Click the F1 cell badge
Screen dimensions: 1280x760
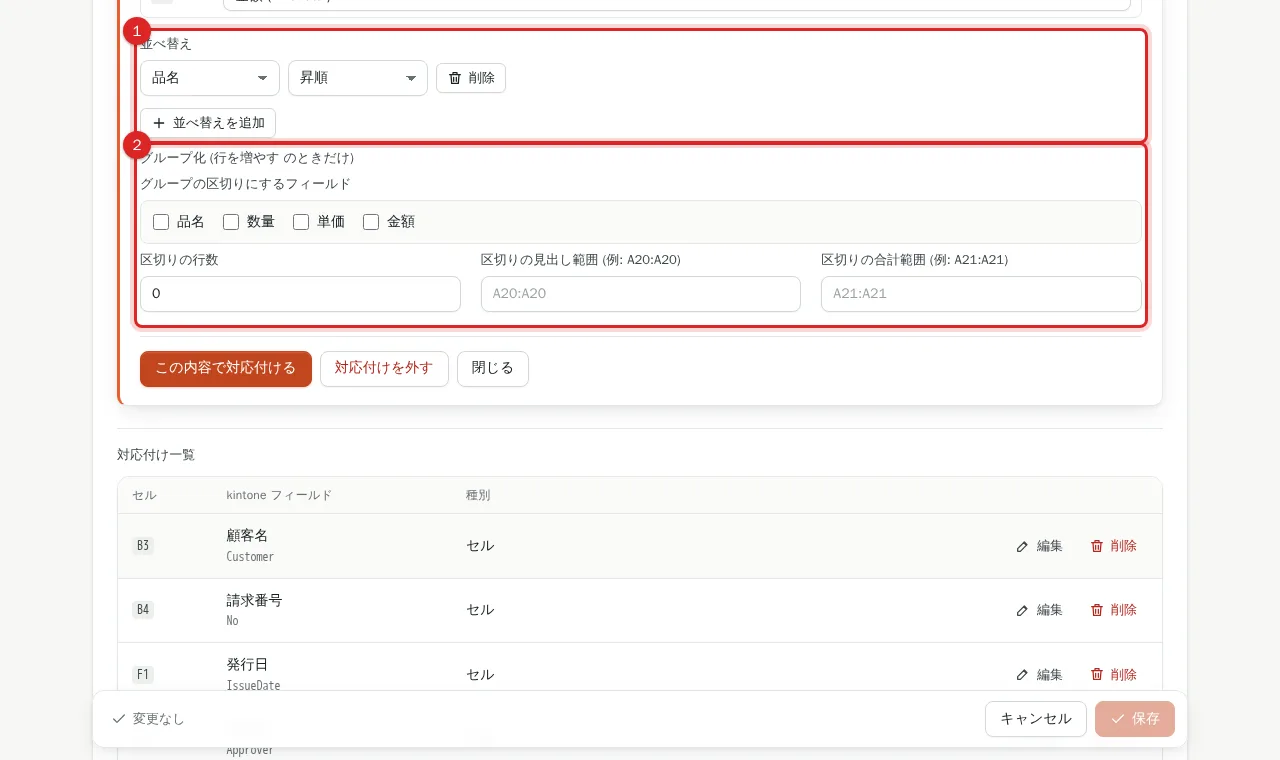pos(143,675)
